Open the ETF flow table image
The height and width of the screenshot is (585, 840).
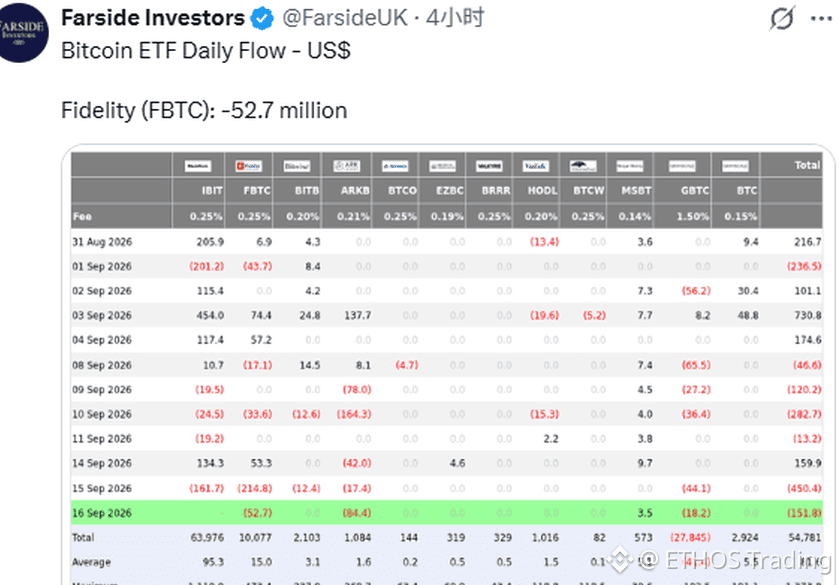(x=448, y=364)
